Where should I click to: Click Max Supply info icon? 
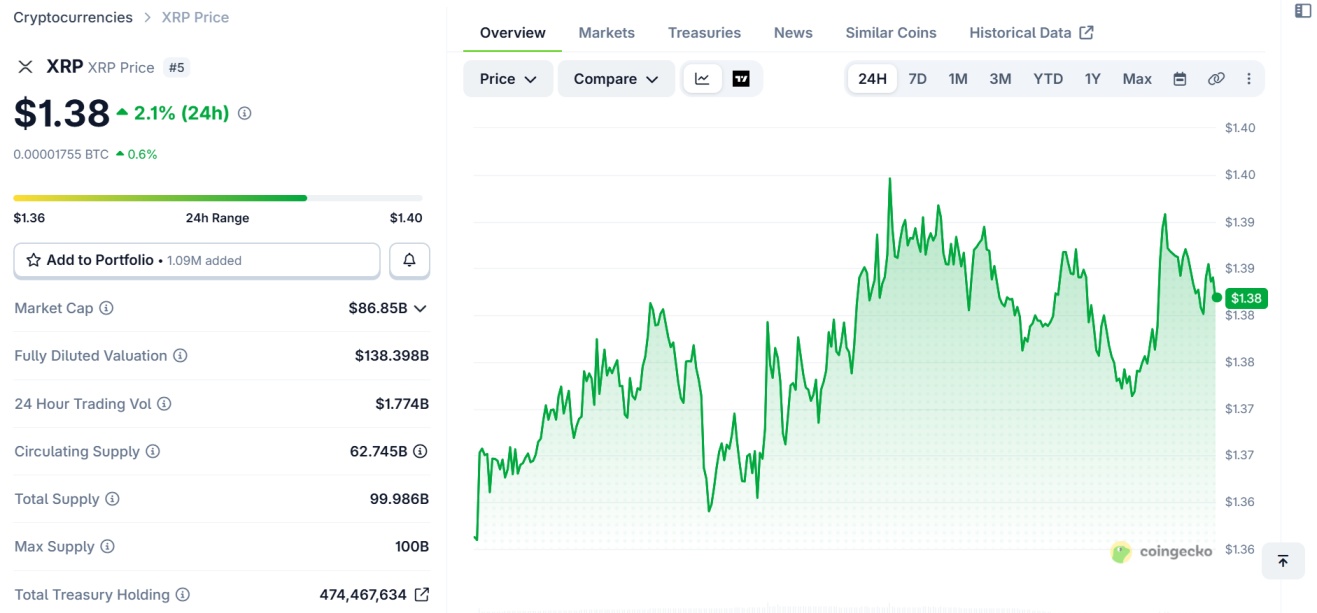pyautogui.click(x=107, y=547)
